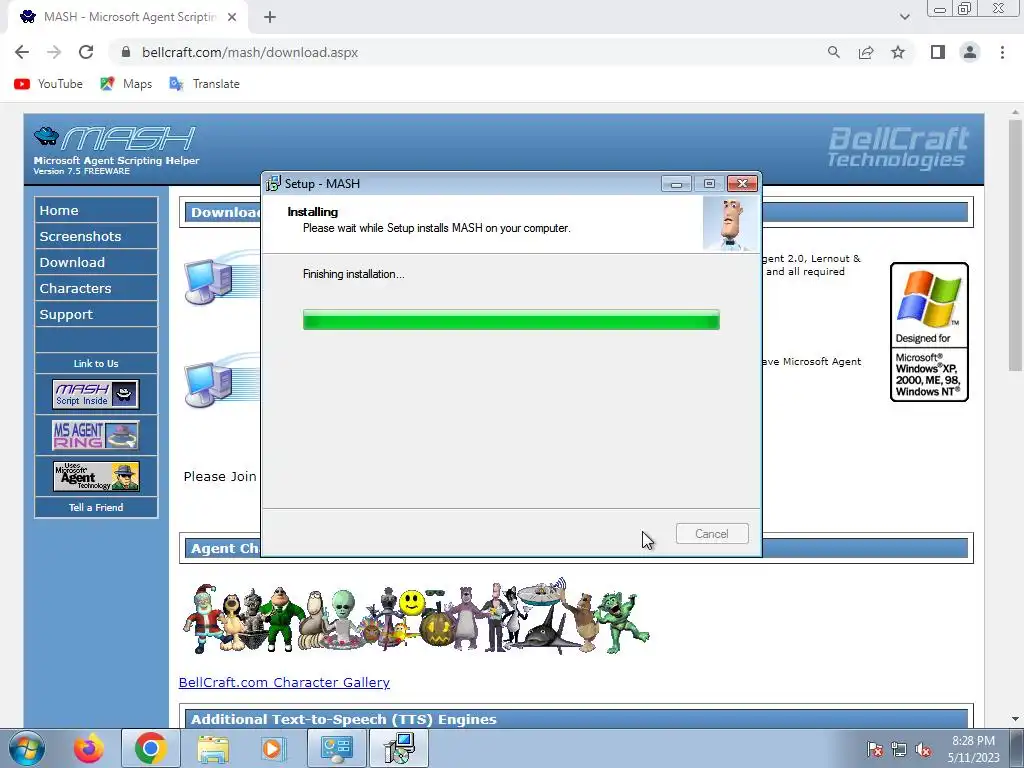Click the BellCraft Technologies logo
The image size is (1024, 768).
(x=898, y=148)
